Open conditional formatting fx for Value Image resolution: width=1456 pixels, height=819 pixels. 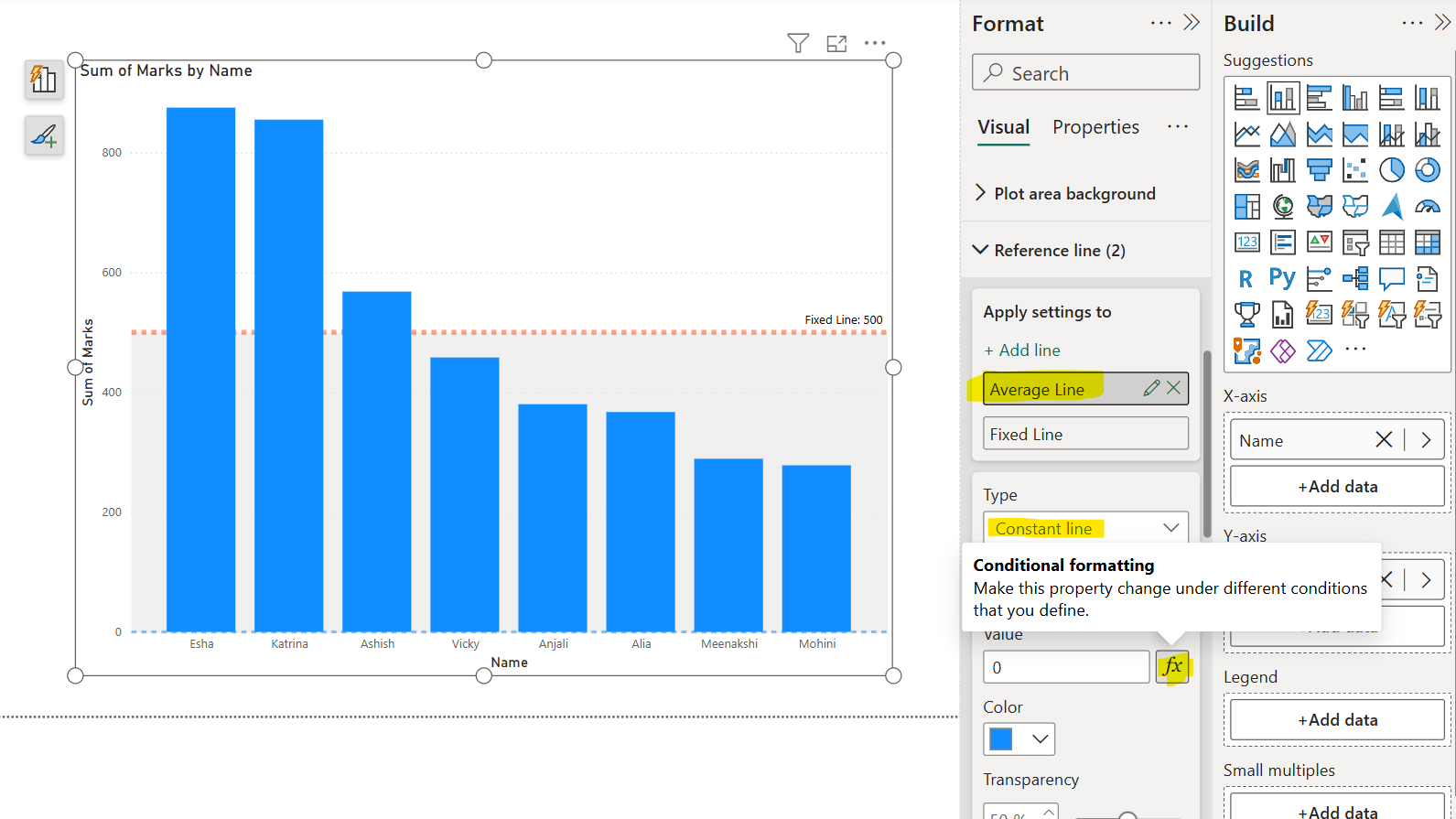1172,666
